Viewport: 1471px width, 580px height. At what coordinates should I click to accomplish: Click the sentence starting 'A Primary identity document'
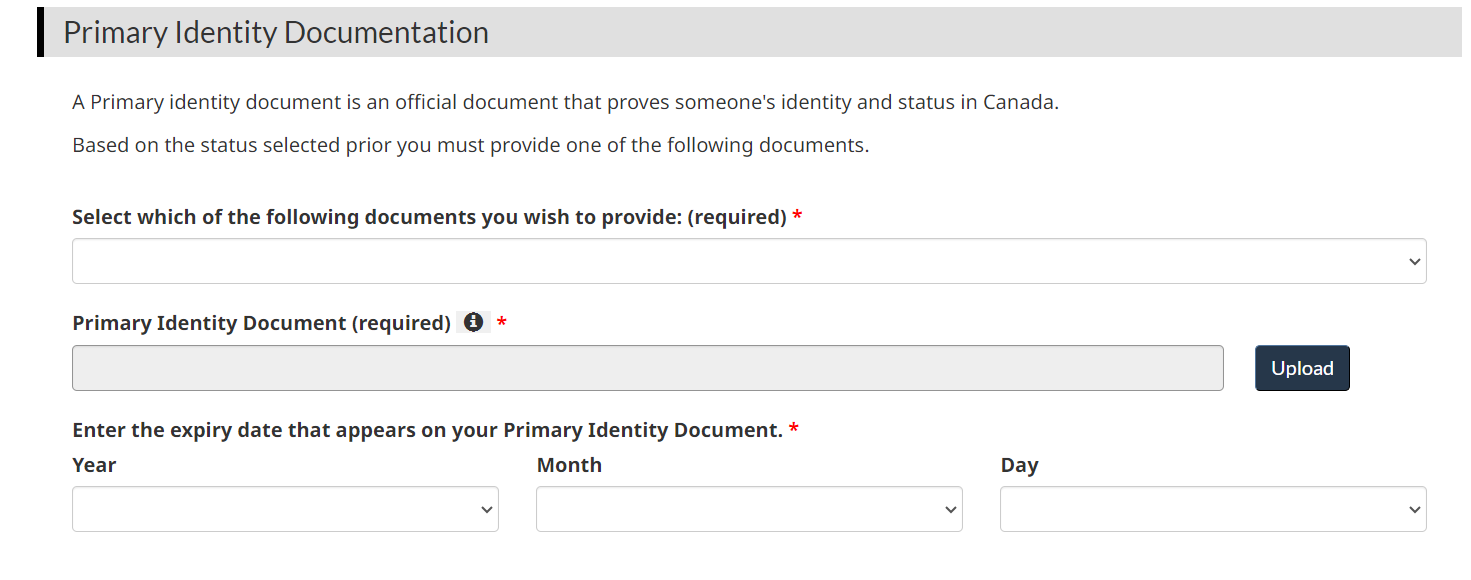tap(565, 102)
